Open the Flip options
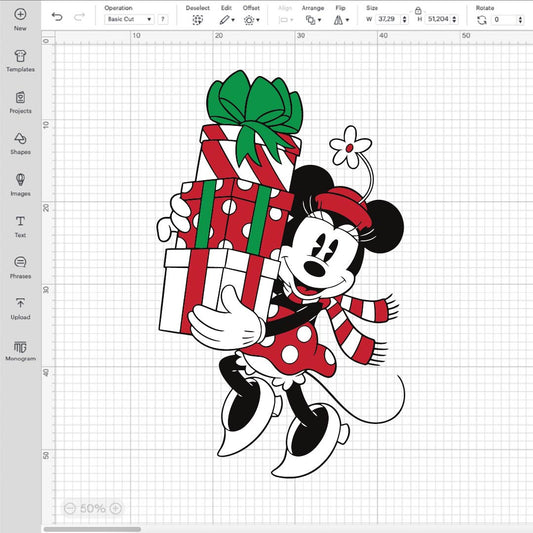The image size is (533, 533). pyautogui.click(x=341, y=20)
